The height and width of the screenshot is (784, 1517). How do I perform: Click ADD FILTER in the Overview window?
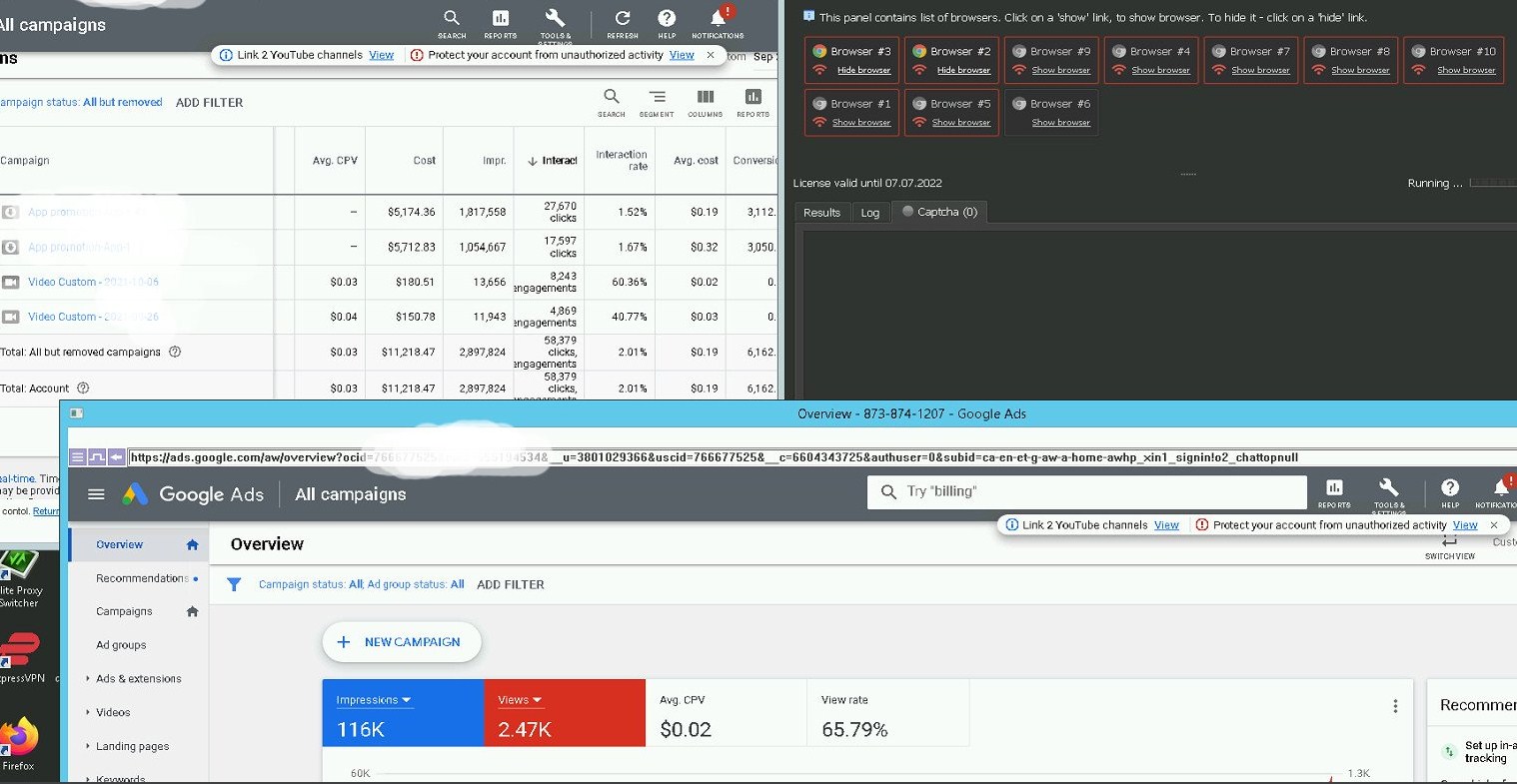pyautogui.click(x=511, y=585)
